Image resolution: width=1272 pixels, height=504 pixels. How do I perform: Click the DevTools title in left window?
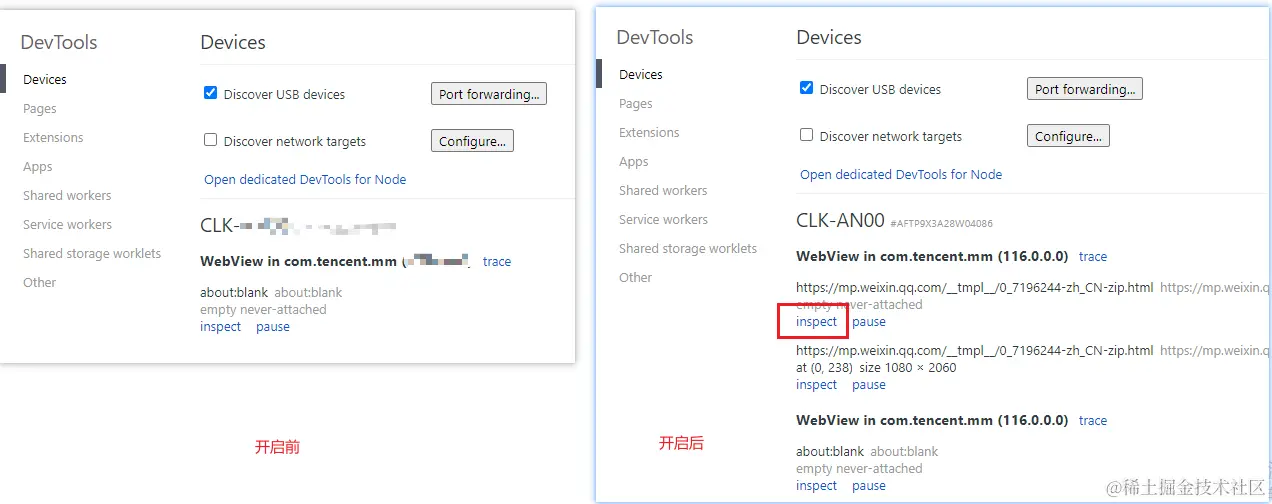pyautogui.click(x=59, y=42)
